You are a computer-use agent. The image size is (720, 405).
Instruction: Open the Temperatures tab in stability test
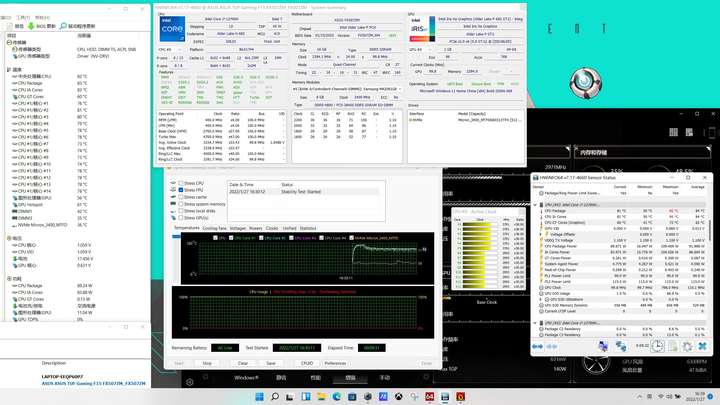tap(186, 228)
